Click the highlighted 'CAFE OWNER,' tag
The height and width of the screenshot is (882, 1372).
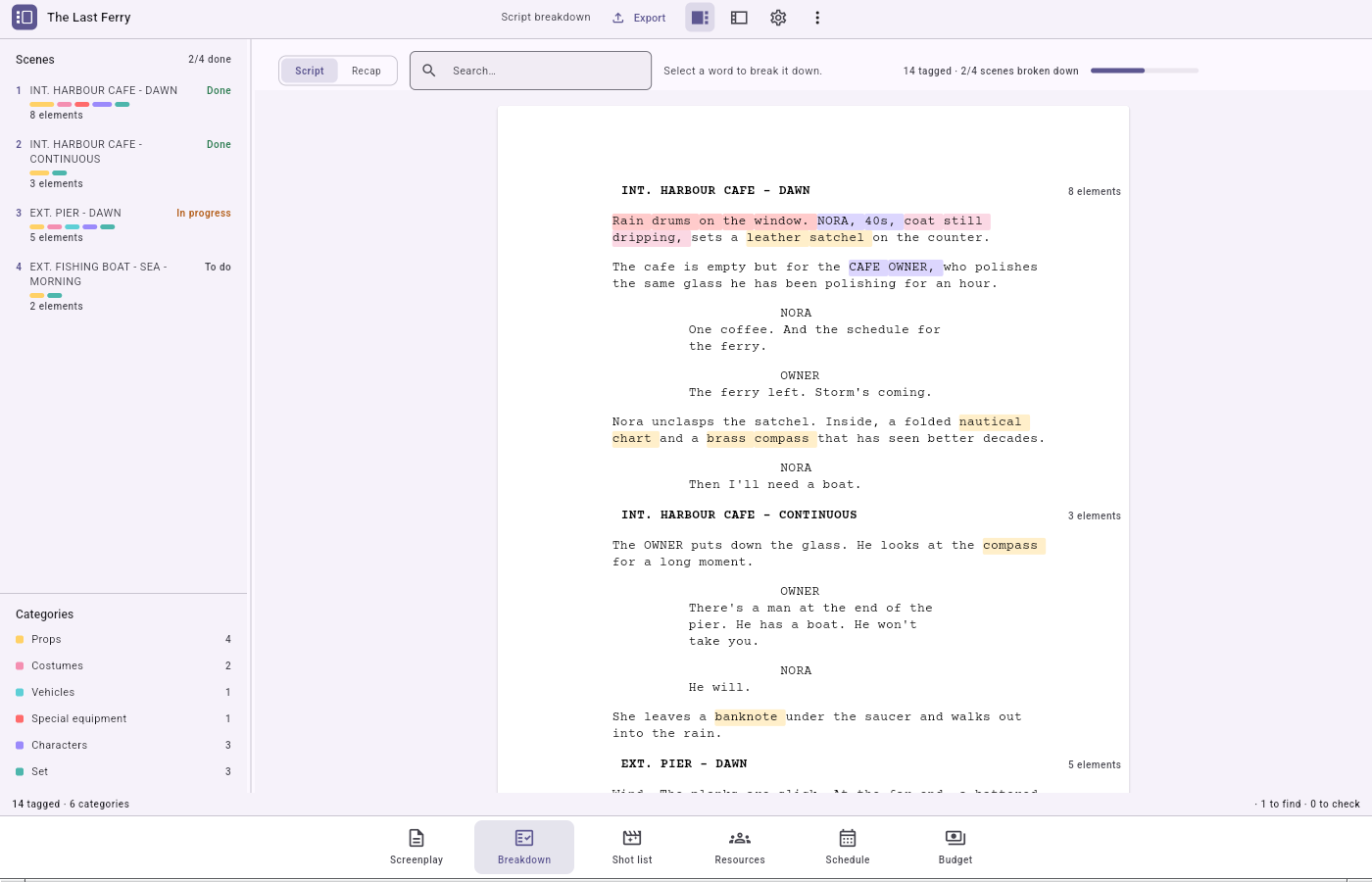[894, 267]
